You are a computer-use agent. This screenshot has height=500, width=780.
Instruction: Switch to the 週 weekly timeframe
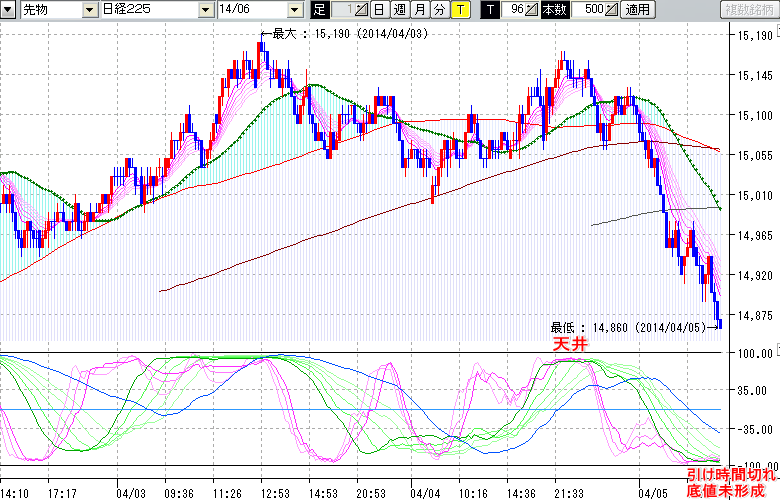coord(399,10)
